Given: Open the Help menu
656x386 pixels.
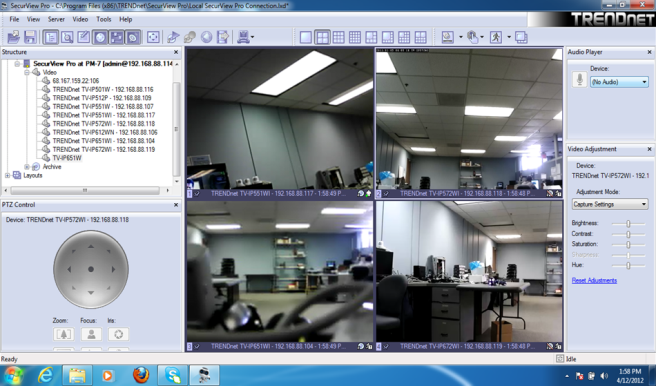Looking at the screenshot, I should tap(126, 19).
